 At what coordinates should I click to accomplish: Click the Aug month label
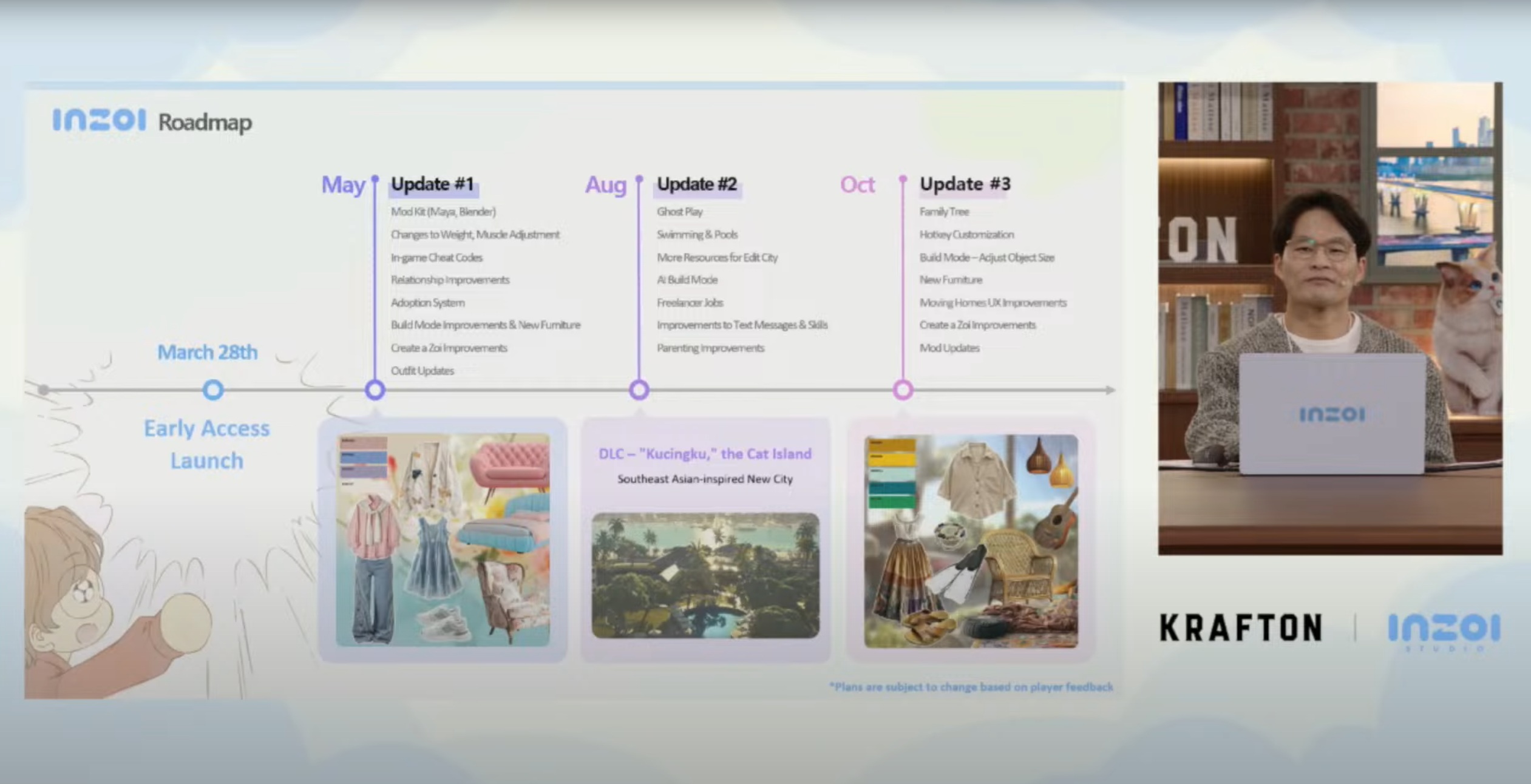[x=605, y=184]
